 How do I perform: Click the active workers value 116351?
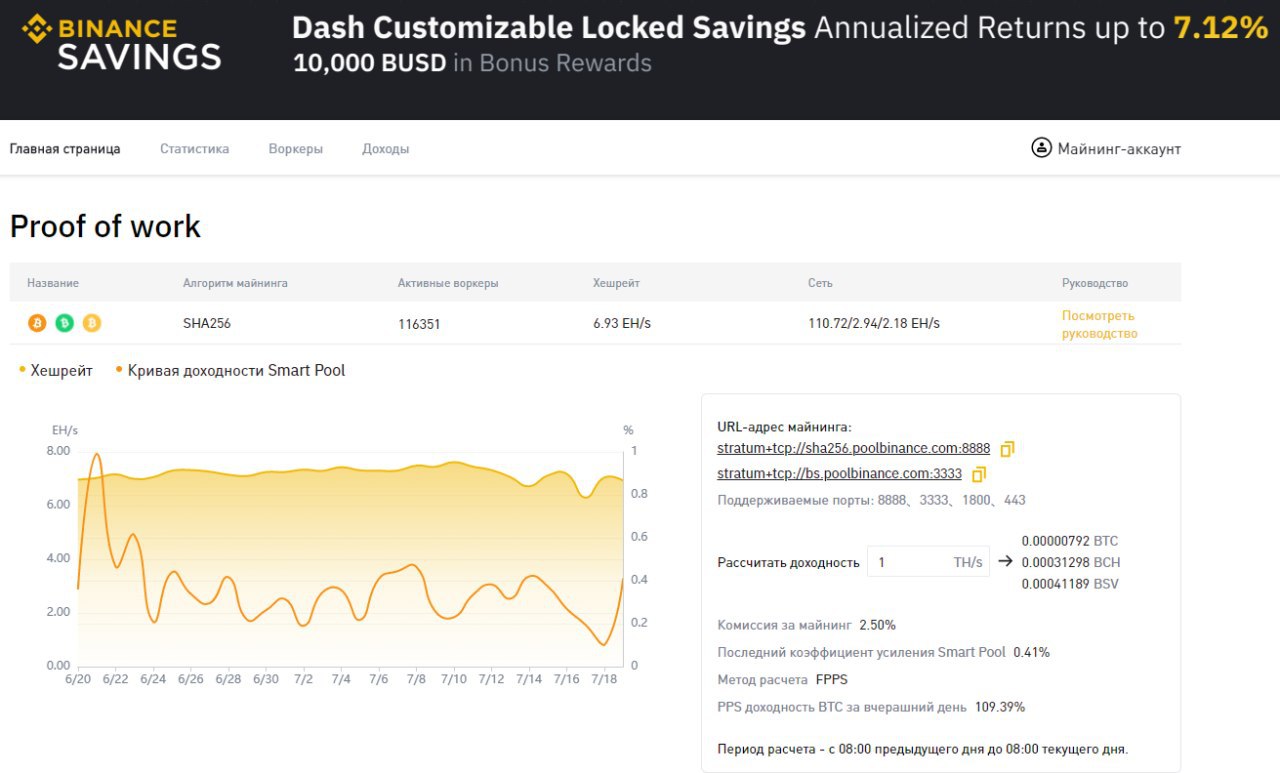tap(419, 324)
